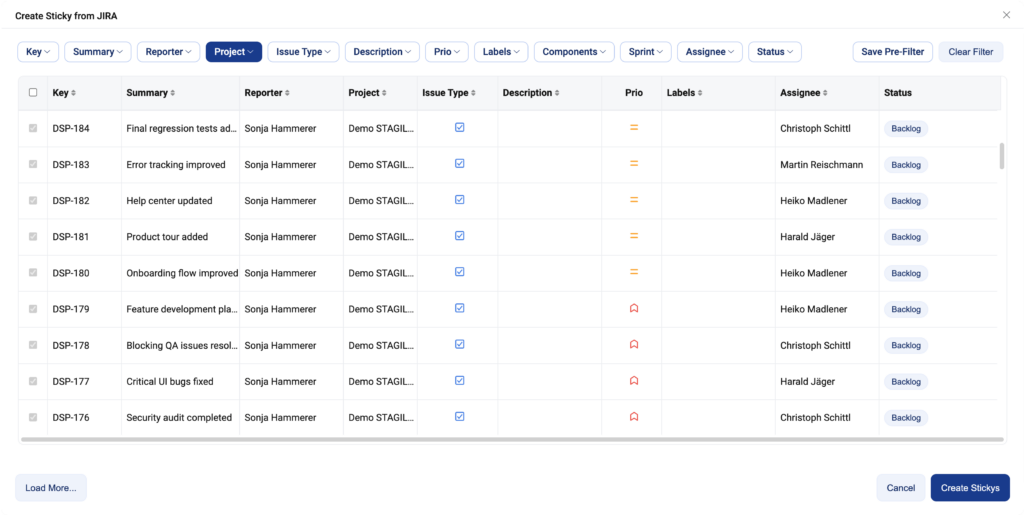This screenshot has width=1024, height=515.
Task: Click the medium priority icon for DSP-181
Action: click(633, 236)
